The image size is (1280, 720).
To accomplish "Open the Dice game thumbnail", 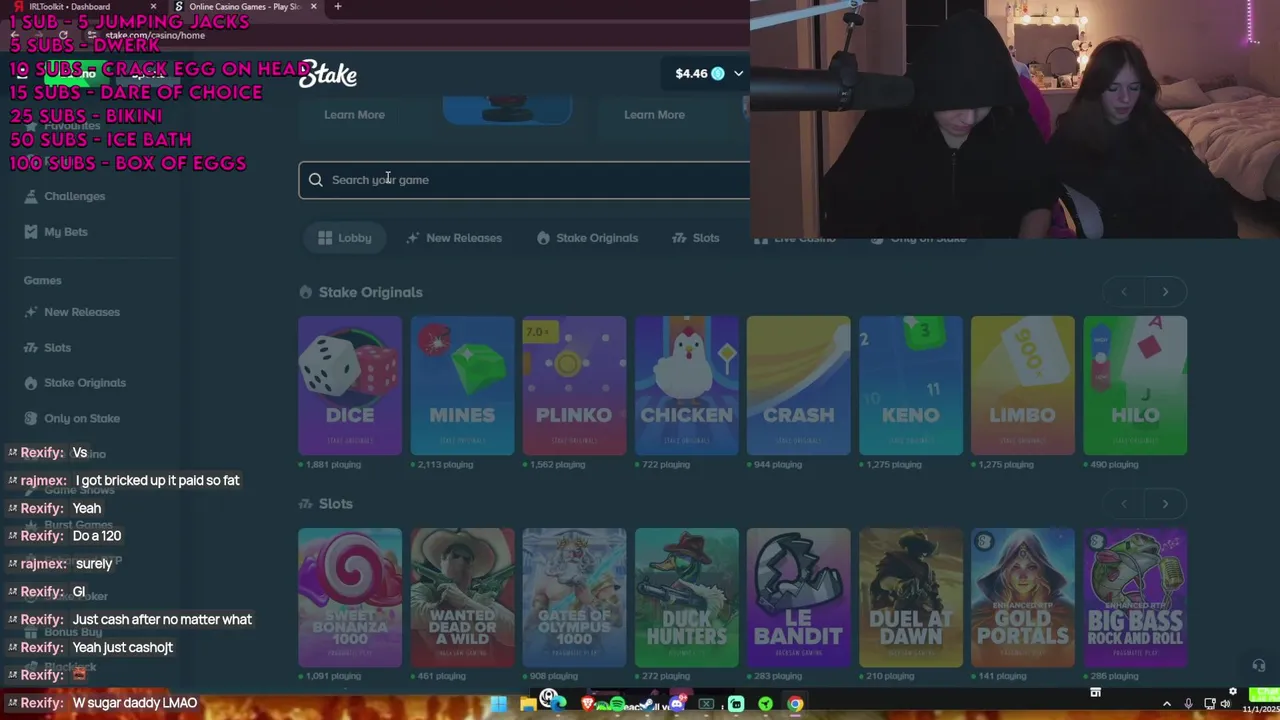I will click(350, 385).
